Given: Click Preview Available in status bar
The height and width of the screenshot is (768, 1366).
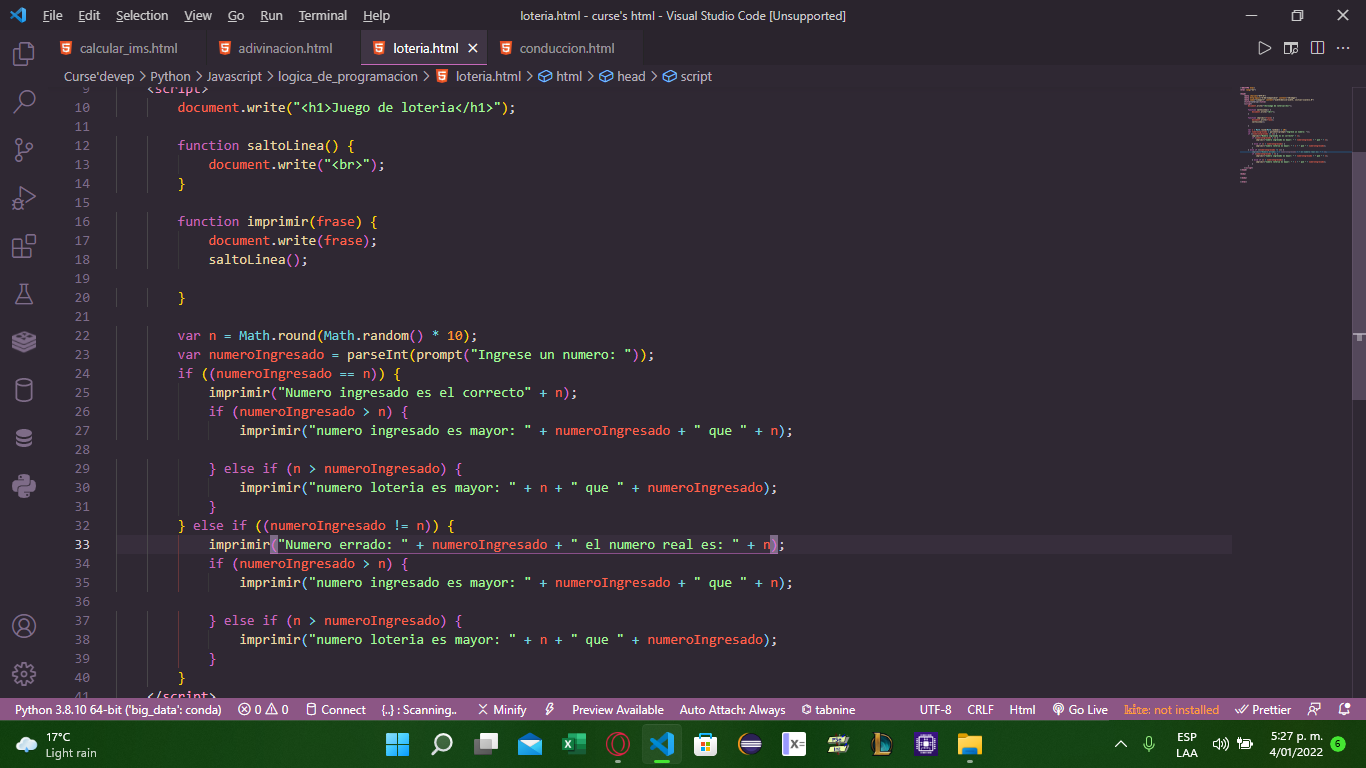Looking at the screenshot, I should click(x=617, y=709).
